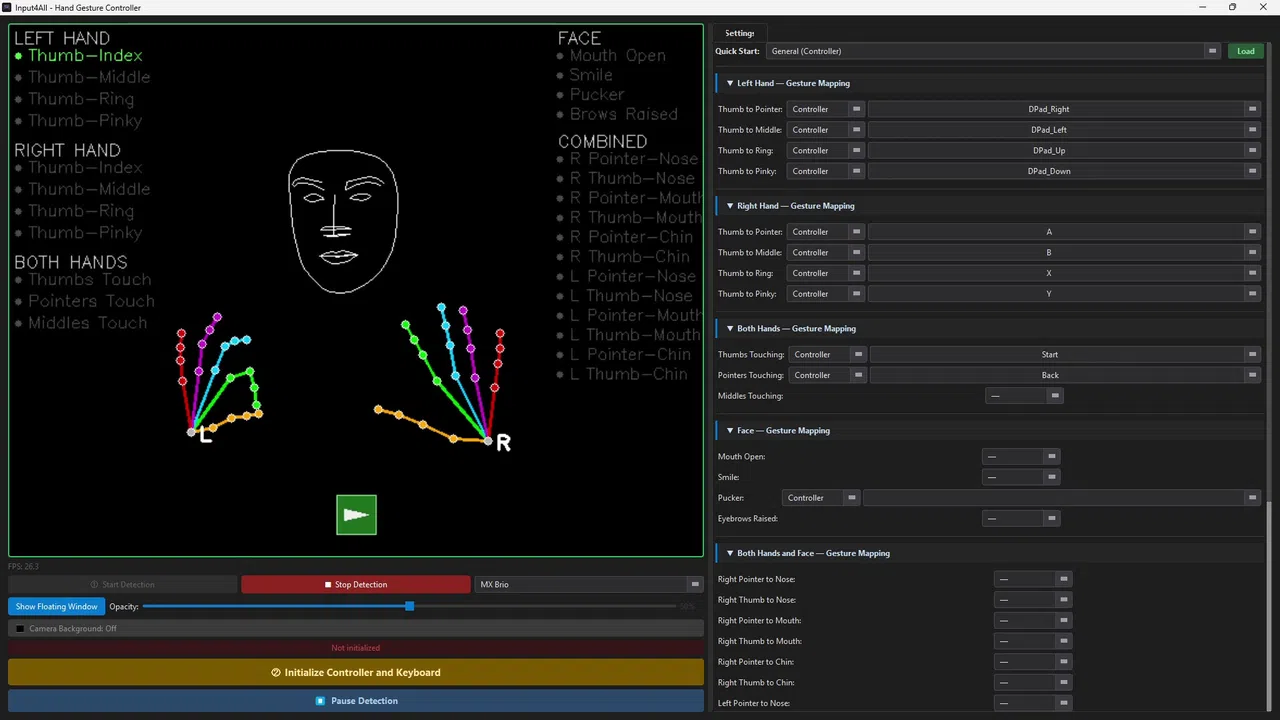The height and width of the screenshot is (720, 1280).
Task: Collapse the Right Hand — Gesture Mapping section
Action: tap(730, 206)
